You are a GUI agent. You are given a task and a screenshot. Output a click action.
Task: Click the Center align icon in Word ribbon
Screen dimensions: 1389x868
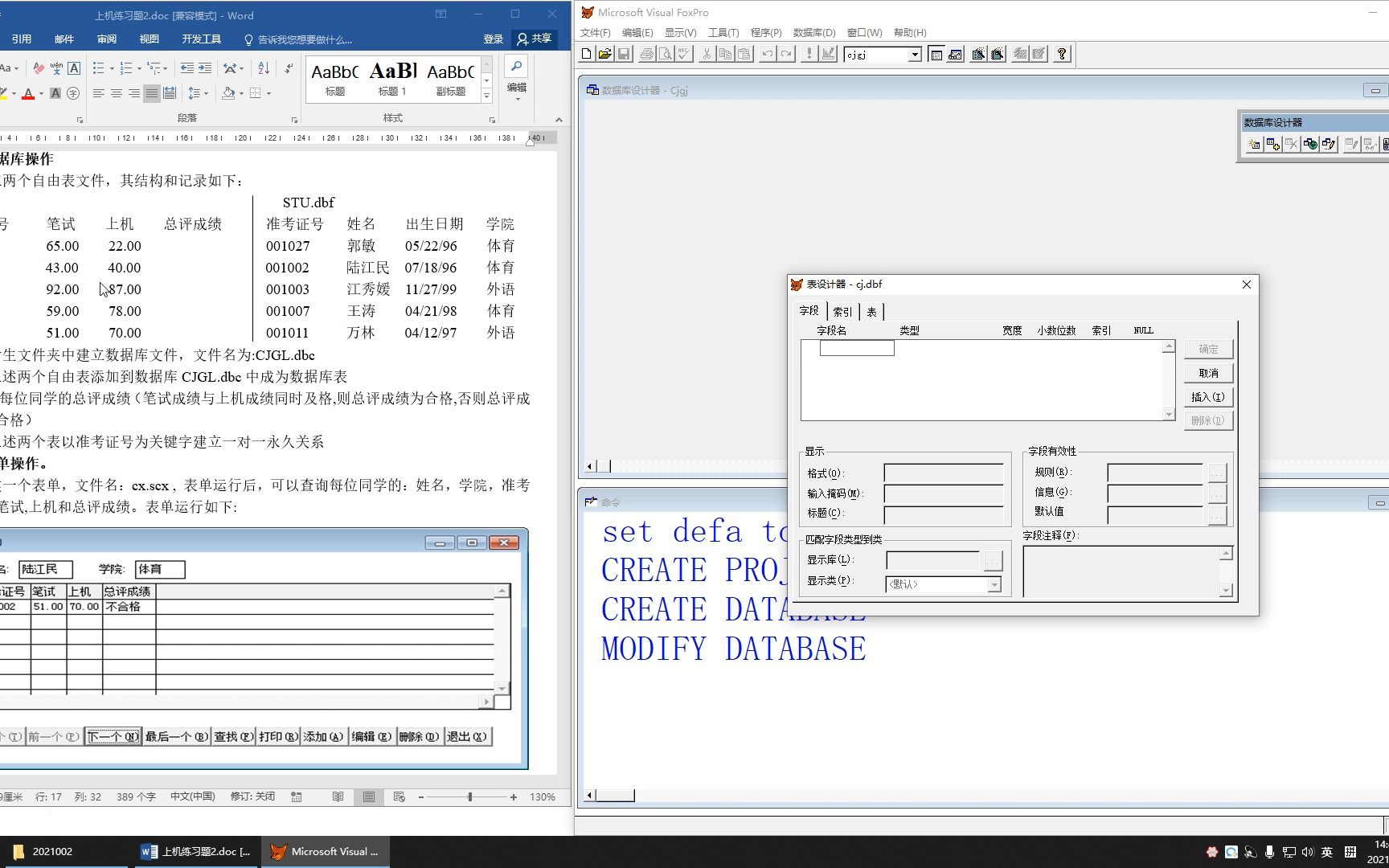tap(117, 93)
